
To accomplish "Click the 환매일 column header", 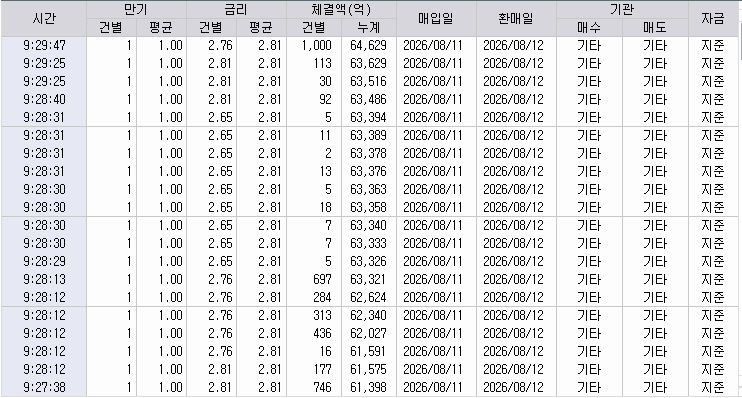I will 516,18.
